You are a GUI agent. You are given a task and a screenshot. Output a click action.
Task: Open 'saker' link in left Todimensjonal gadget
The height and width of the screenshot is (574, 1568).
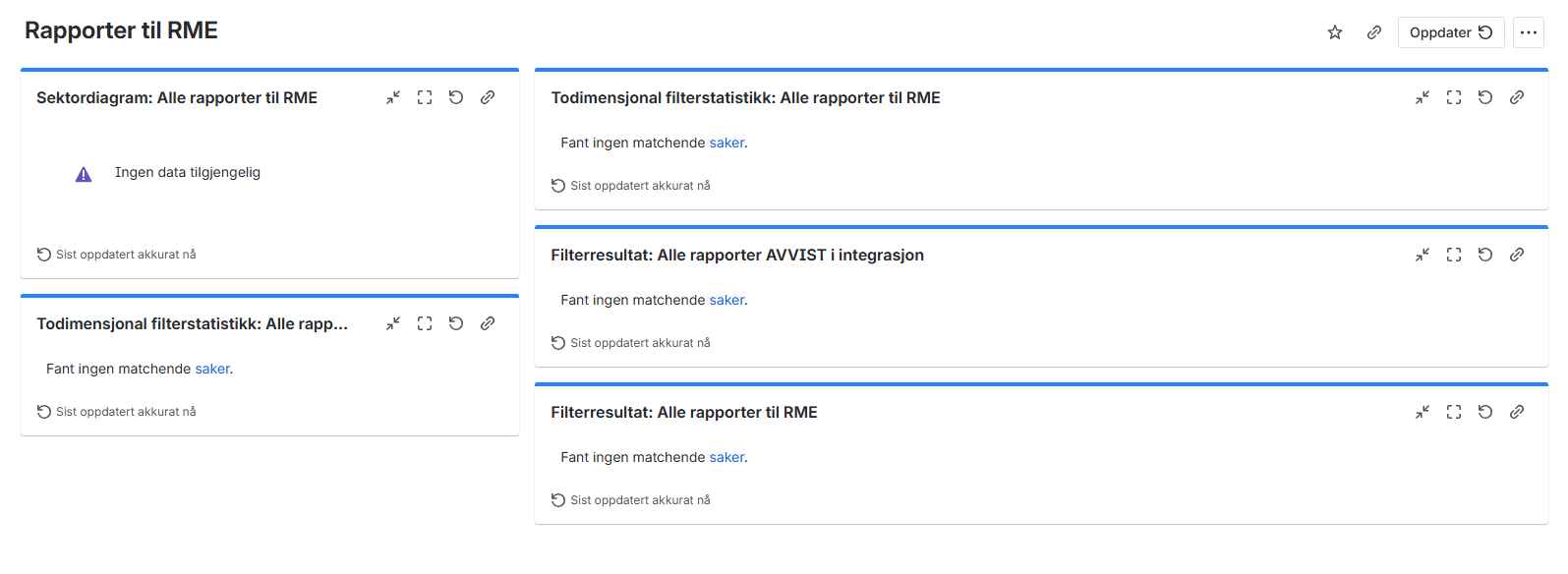point(212,369)
